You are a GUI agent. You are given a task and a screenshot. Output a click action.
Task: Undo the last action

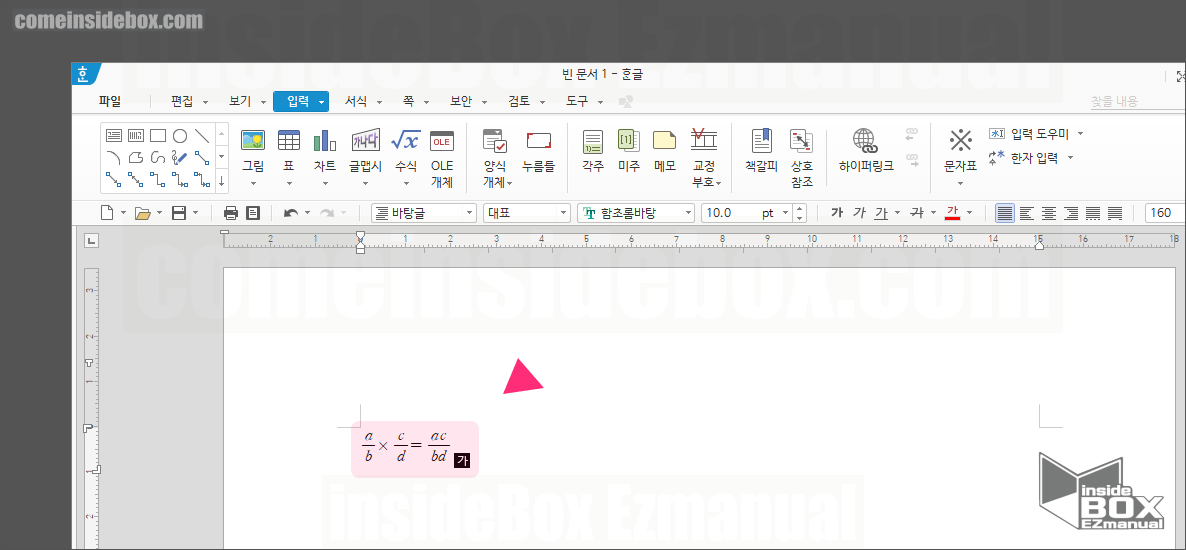pyautogui.click(x=291, y=213)
